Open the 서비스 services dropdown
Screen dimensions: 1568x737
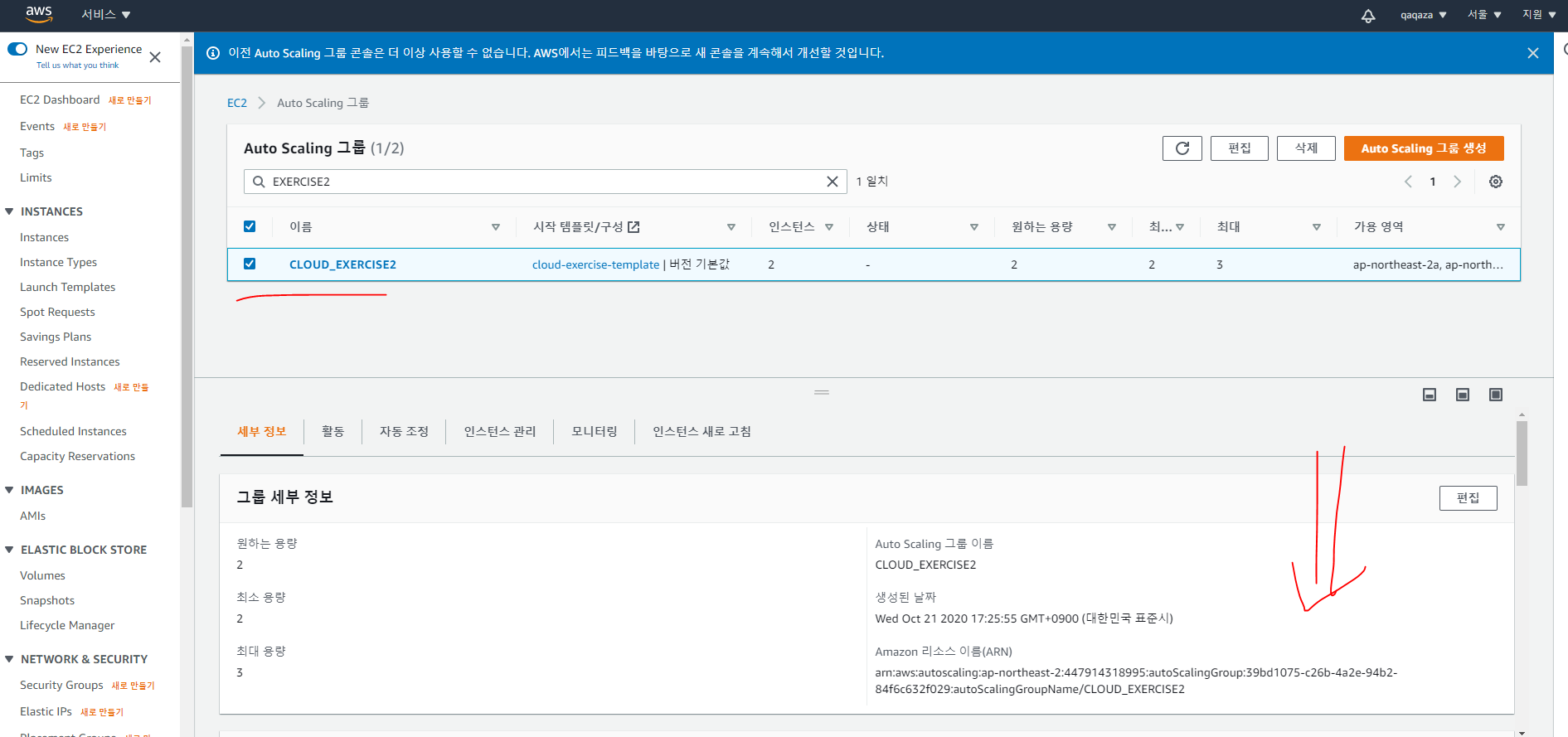tap(105, 15)
